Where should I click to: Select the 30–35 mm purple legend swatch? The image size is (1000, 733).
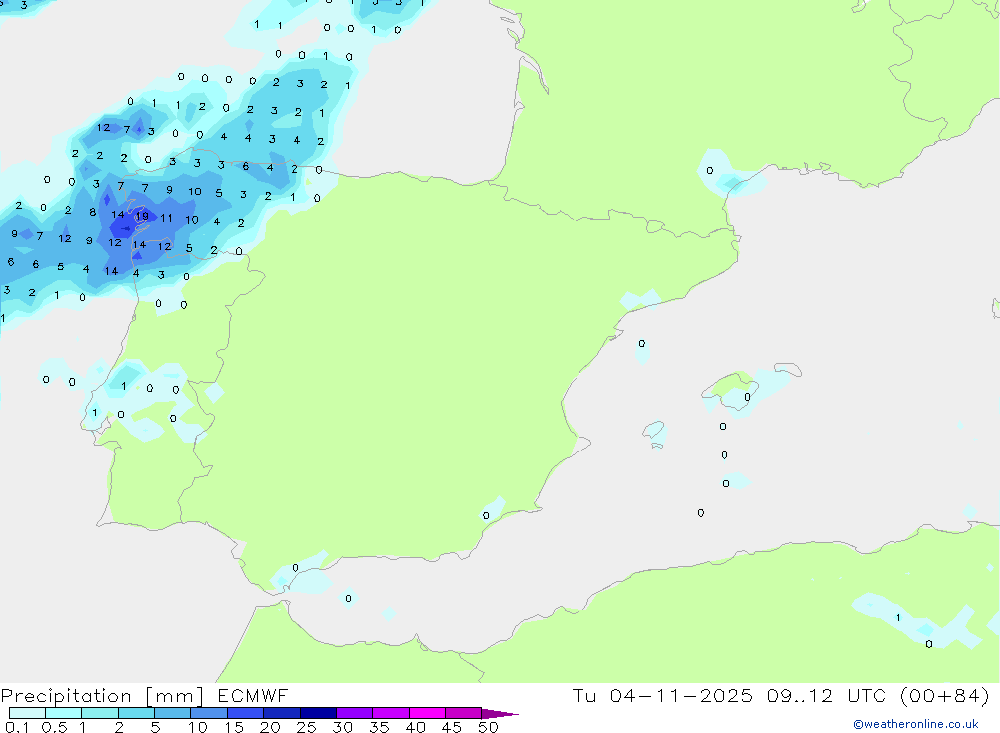(354, 713)
